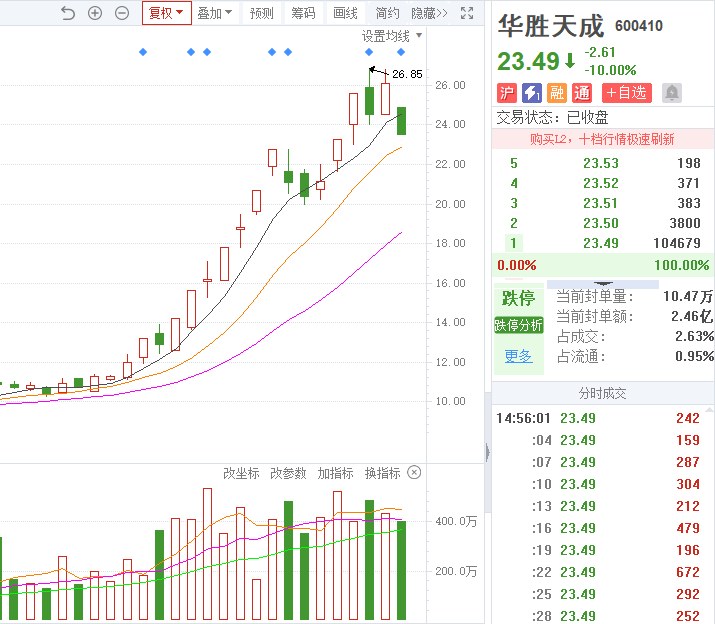Click the 更多 link
Viewport: 715px width, 624px height.
[x=518, y=356]
